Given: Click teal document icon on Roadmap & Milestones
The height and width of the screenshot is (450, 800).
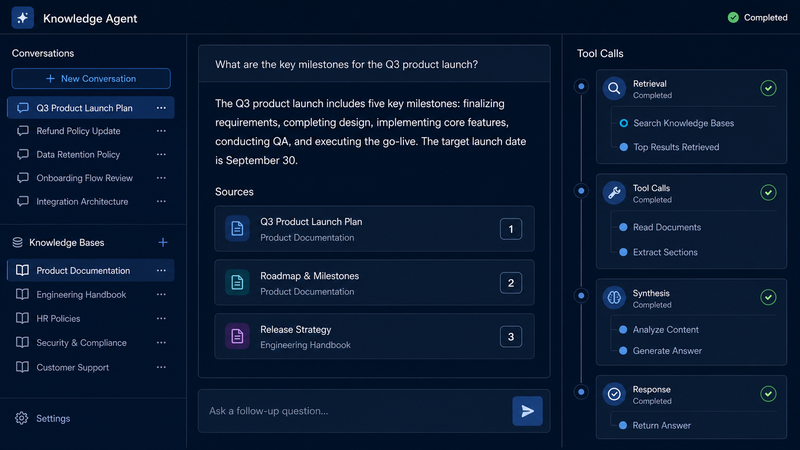Looking at the screenshot, I should pyautogui.click(x=237, y=282).
